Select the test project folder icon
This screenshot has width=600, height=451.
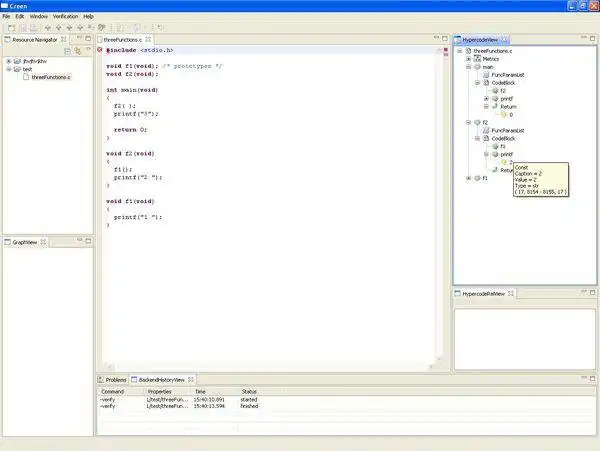17,69
